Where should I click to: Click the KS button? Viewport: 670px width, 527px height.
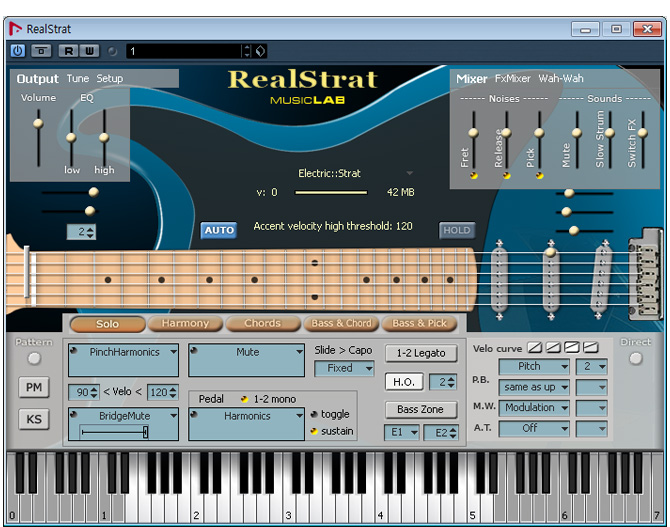(34, 419)
